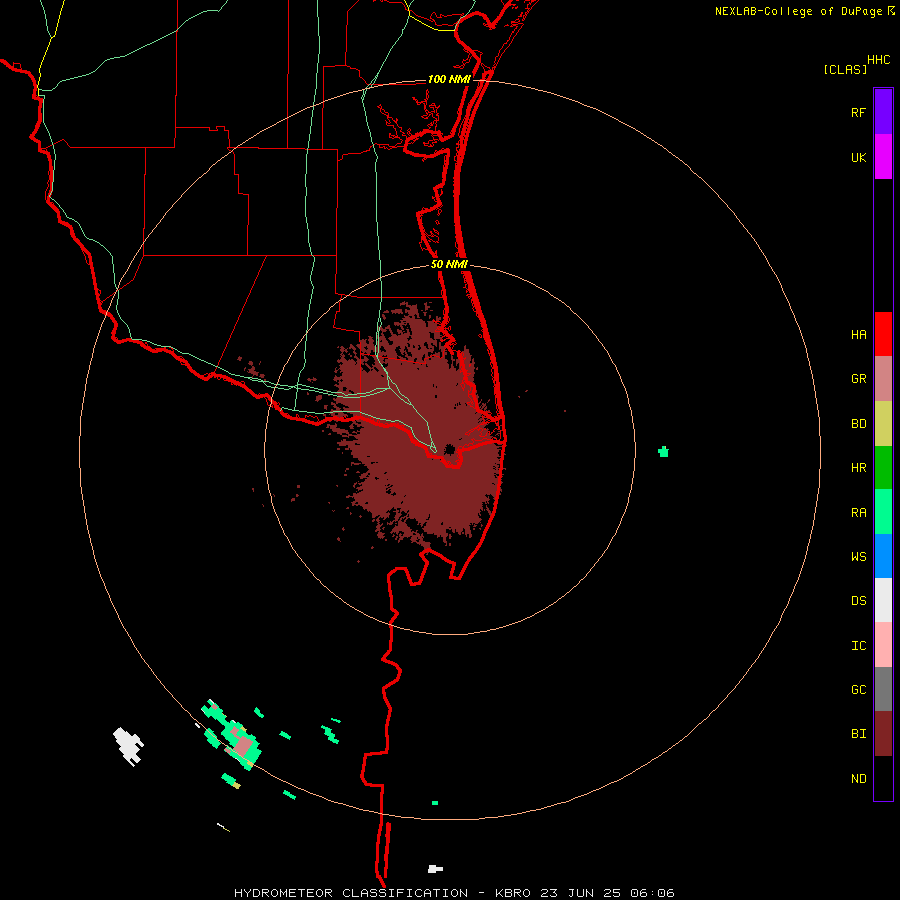
Task: Click the BD legend label
Action: coord(858,424)
